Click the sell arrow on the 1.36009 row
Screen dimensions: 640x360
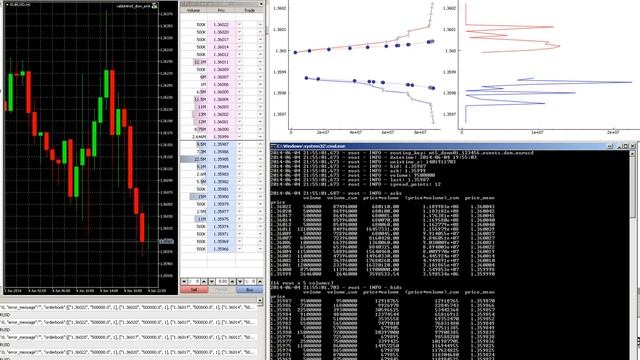coord(240,69)
